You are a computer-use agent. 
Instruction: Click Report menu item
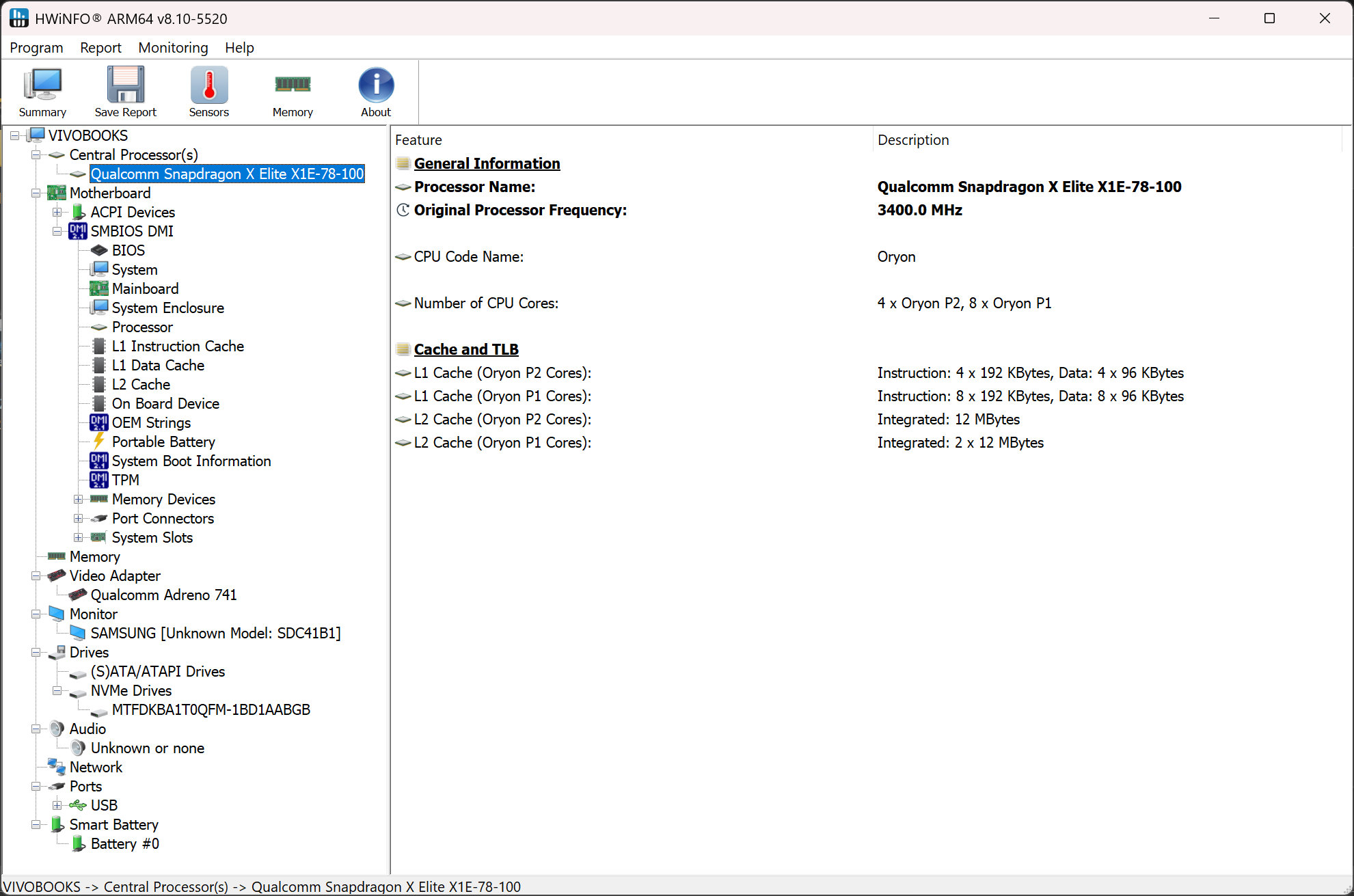click(x=99, y=46)
